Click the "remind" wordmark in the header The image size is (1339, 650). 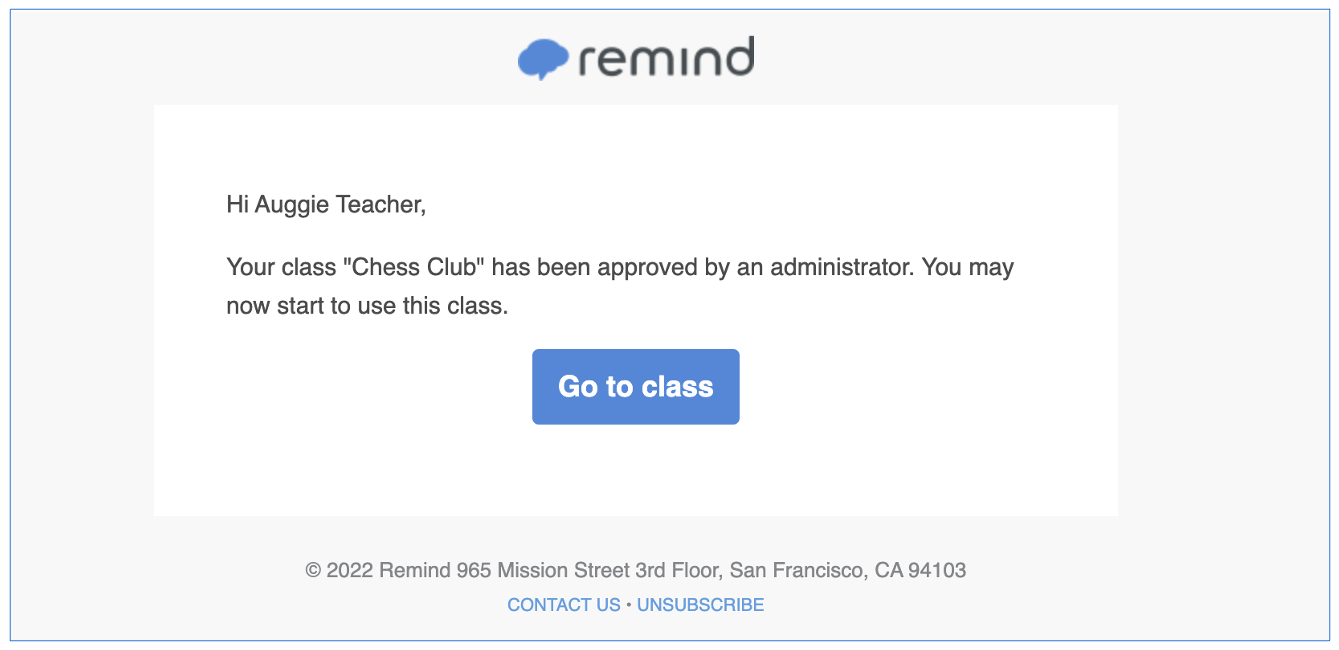[666, 60]
